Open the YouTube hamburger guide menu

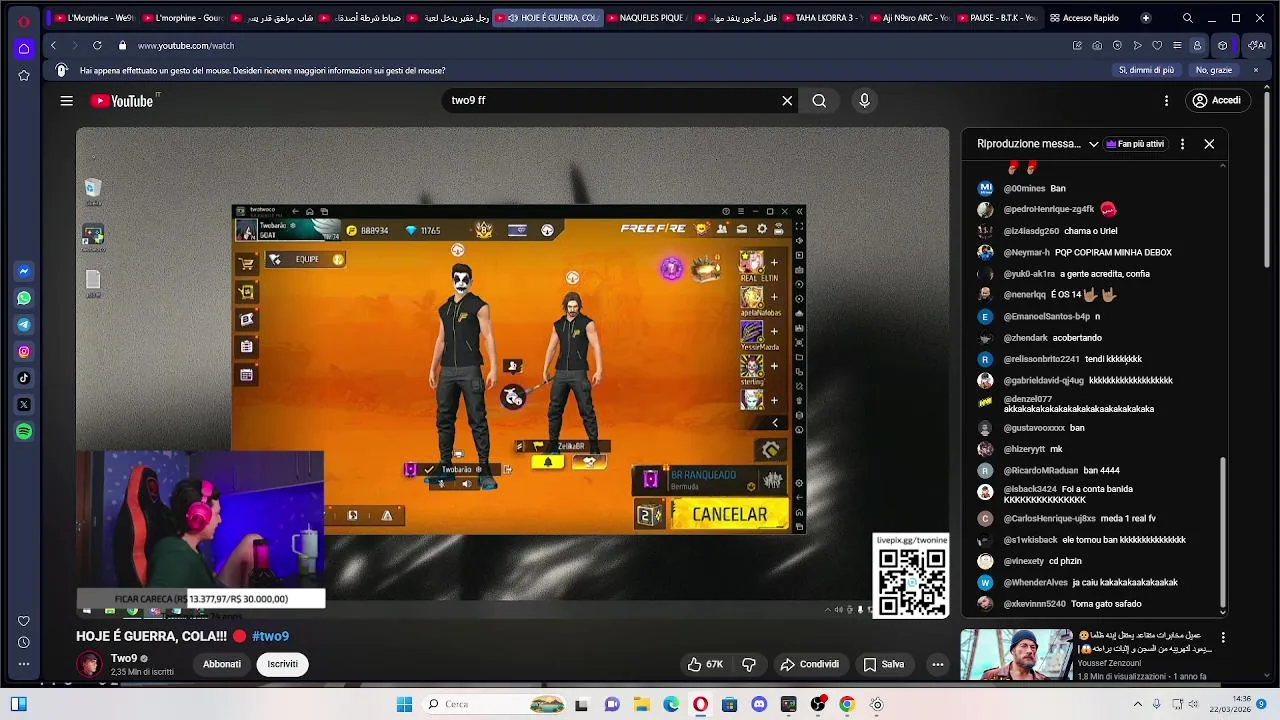click(x=66, y=101)
